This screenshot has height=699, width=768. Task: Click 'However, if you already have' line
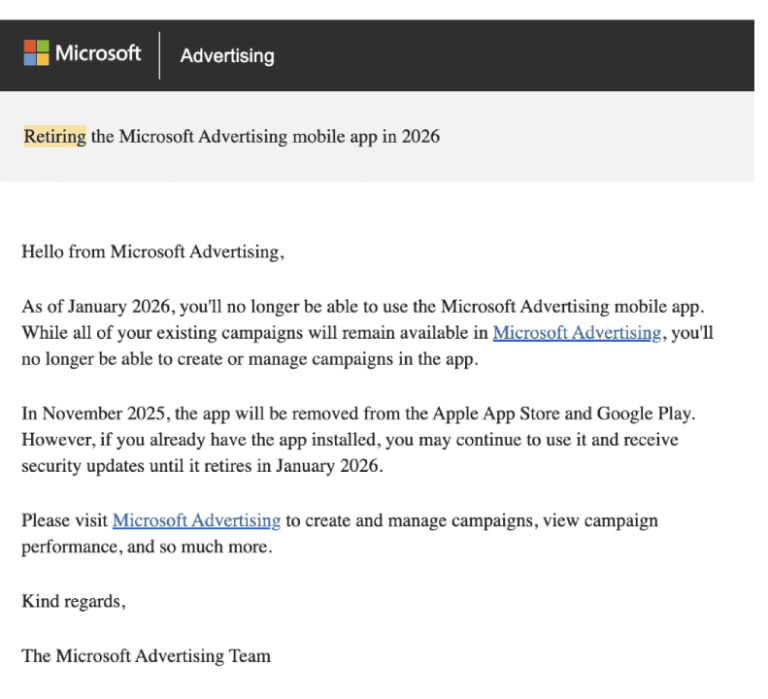click(x=350, y=440)
